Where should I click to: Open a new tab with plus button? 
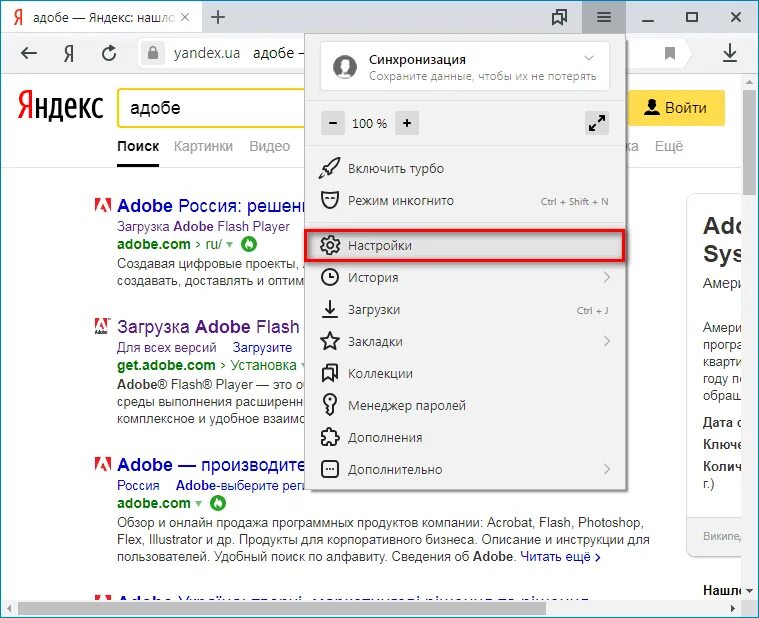tap(218, 17)
